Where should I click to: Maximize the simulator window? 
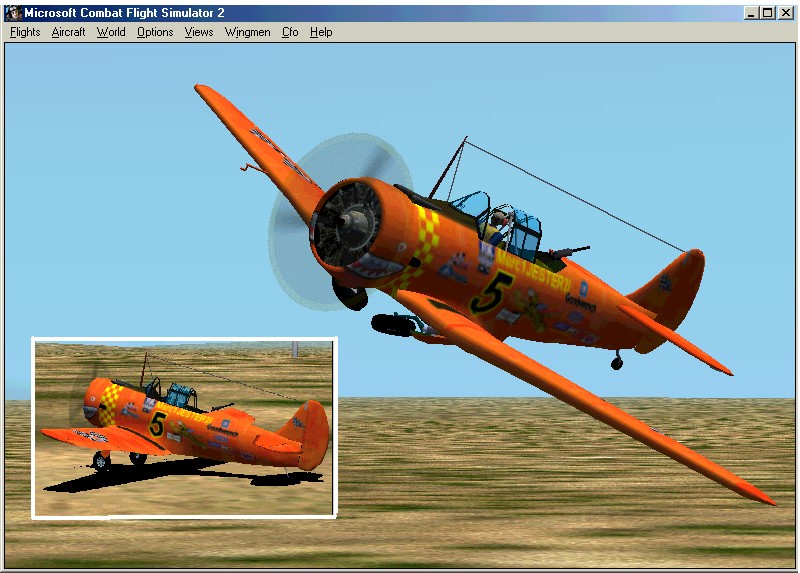coord(768,13)
